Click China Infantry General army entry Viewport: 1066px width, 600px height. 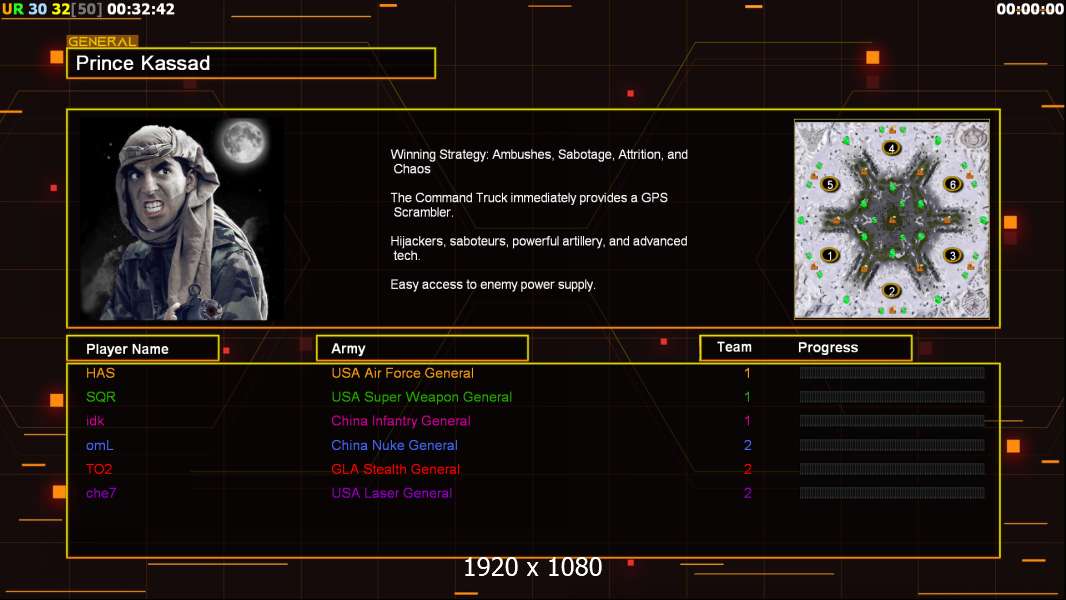(401, 421)
